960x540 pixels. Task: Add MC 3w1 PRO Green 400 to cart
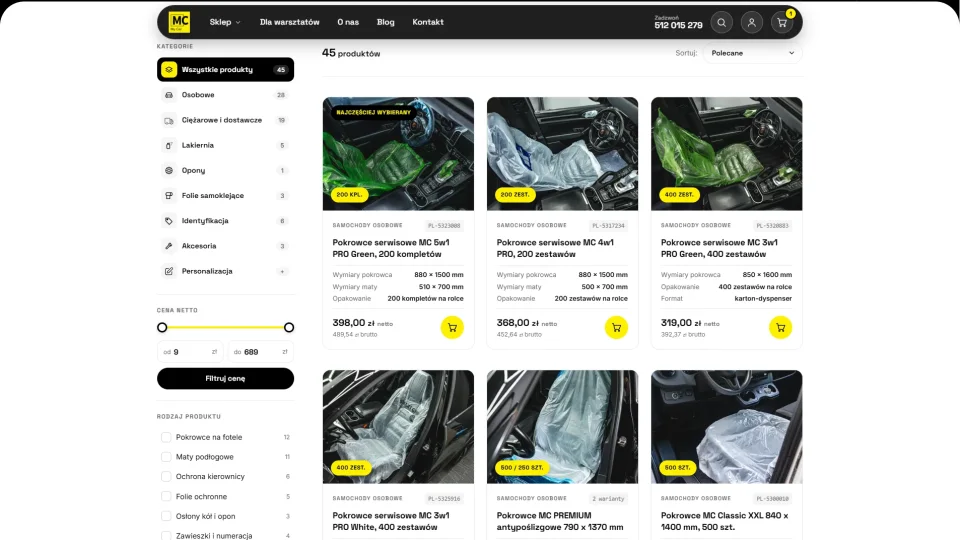tap(781, 328)
